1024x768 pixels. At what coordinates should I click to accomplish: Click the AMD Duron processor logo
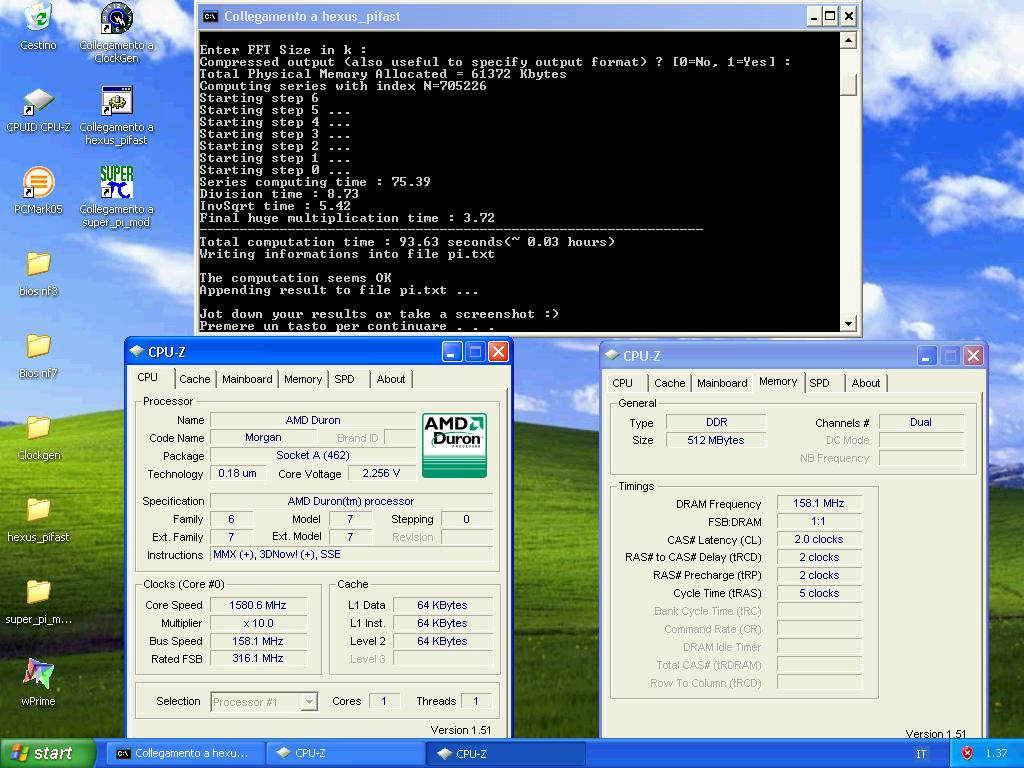click(x=454, y=445)
